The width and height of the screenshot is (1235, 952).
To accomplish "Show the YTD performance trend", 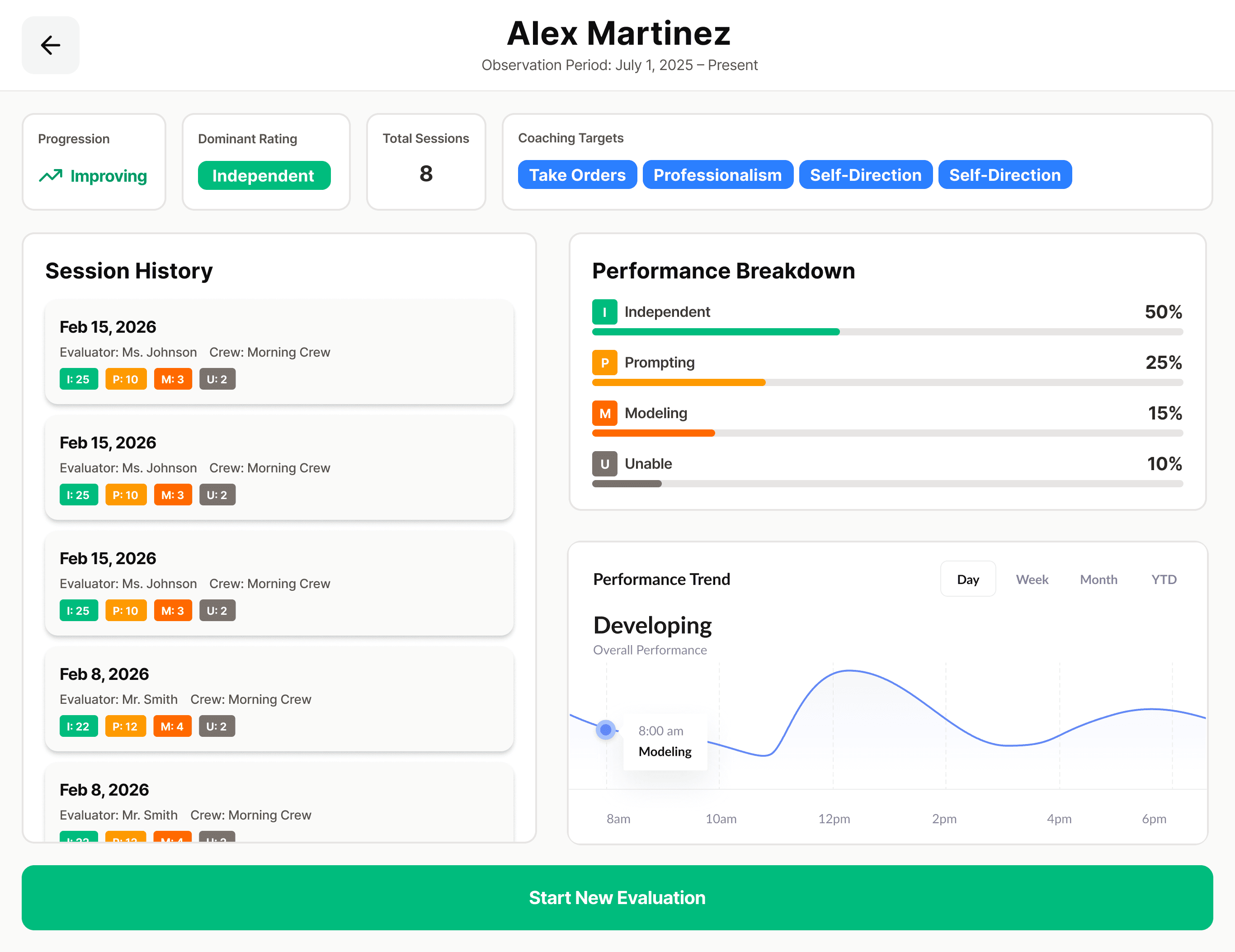I will pos(1163,580).
